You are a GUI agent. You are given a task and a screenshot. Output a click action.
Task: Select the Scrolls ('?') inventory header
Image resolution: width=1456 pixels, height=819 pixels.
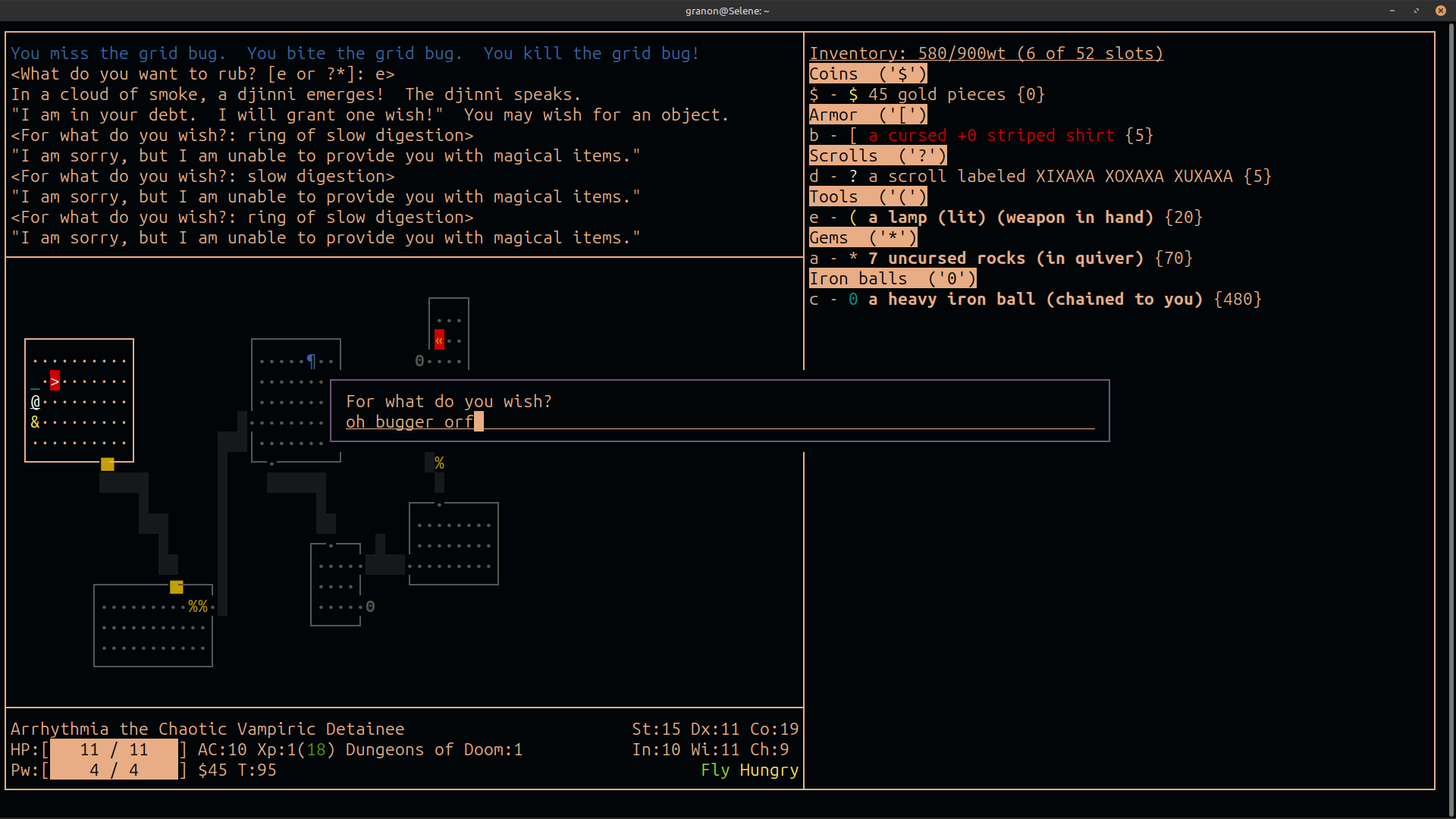pos(877,155)
